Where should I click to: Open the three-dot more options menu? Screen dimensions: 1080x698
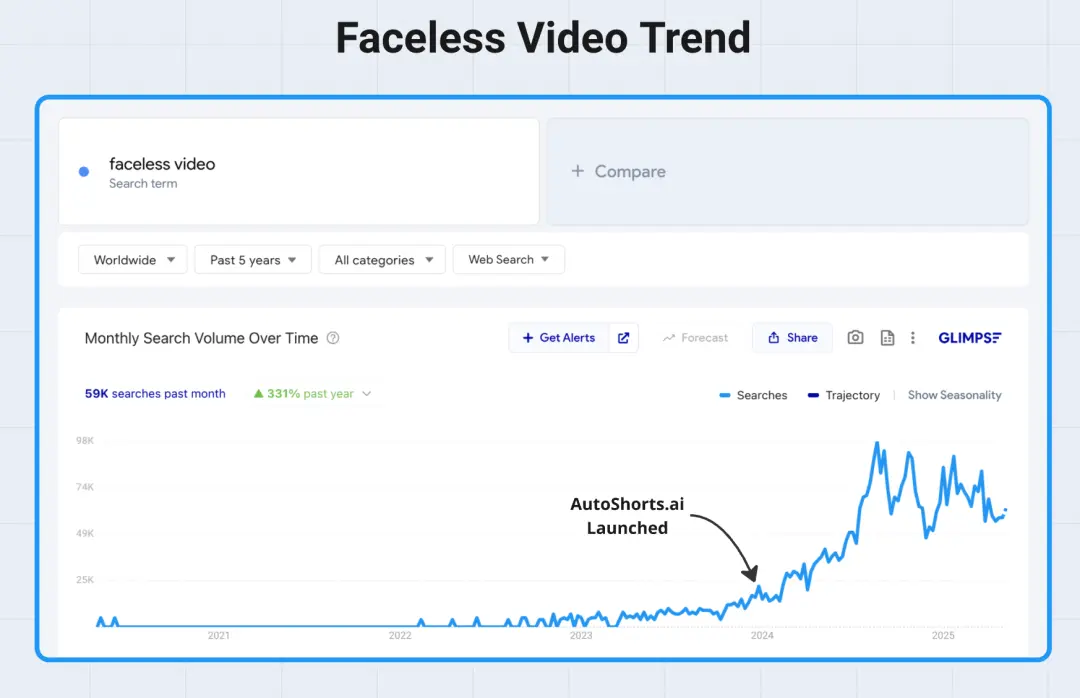click(x=913, y=338)
